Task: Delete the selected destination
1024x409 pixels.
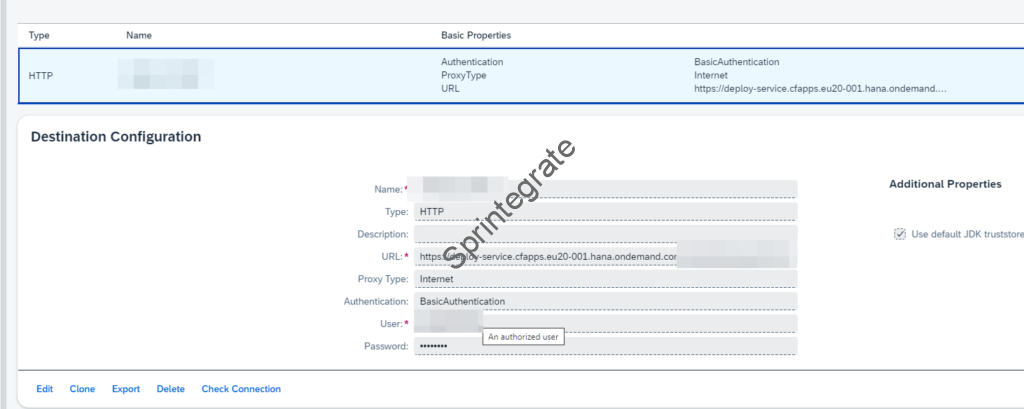Action: [x=171, y=389]
